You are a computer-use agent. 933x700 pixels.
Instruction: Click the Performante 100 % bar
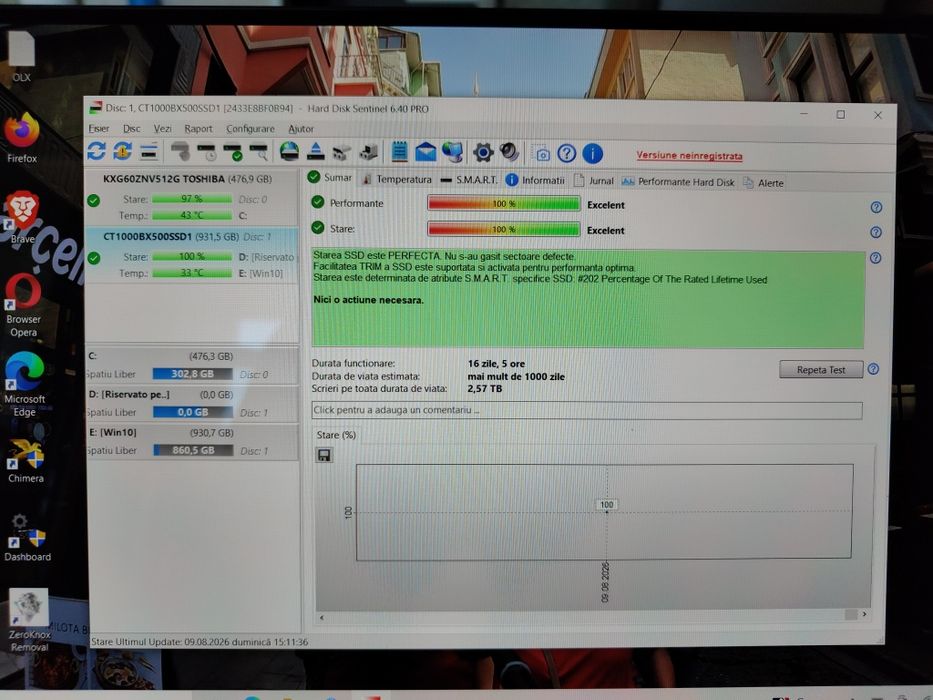(x=503, y=204)
